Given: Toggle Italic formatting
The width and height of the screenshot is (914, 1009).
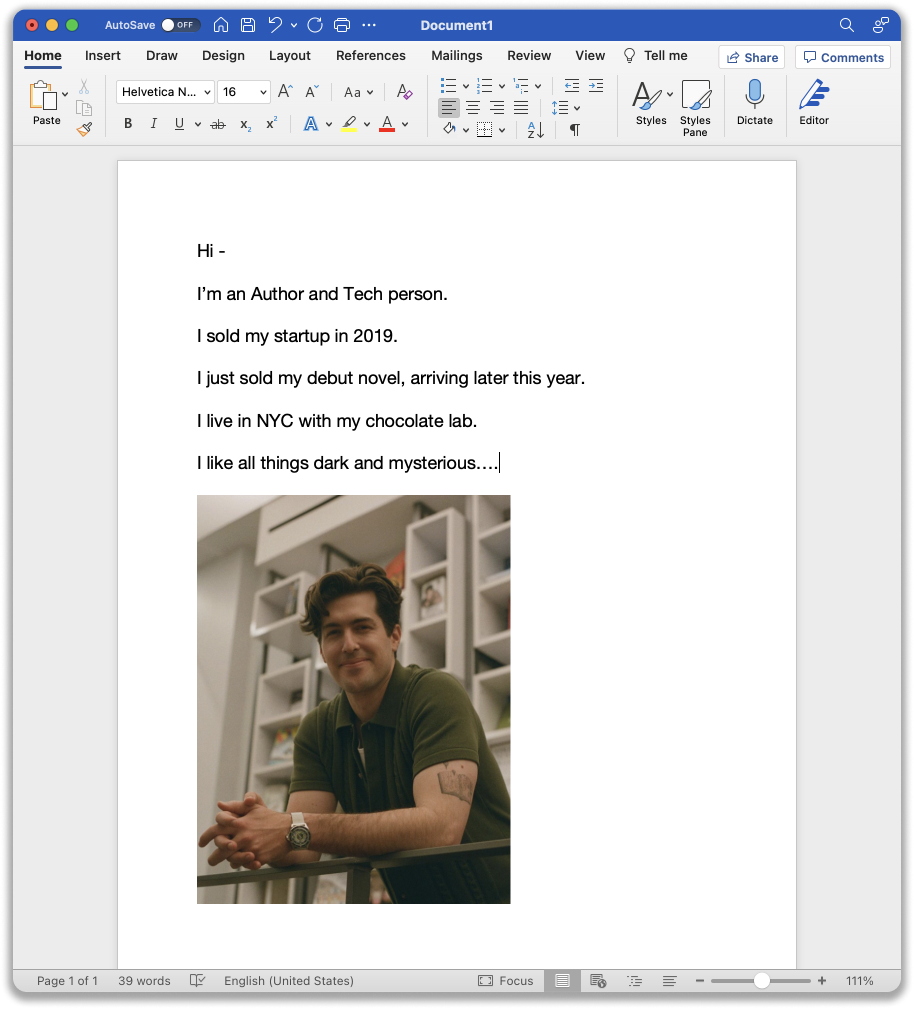Looking at the screenshot, I should [x=153, y=124].
